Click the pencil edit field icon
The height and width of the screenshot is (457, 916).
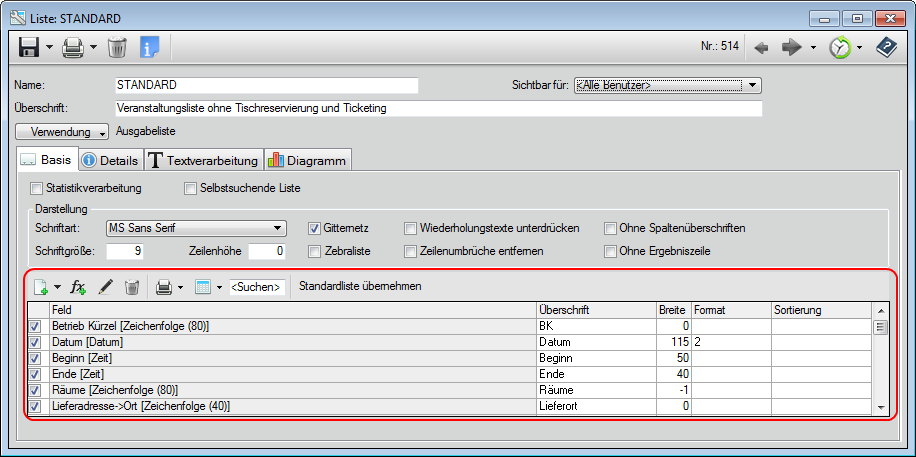pyautogui.click(x=106, y=287)
